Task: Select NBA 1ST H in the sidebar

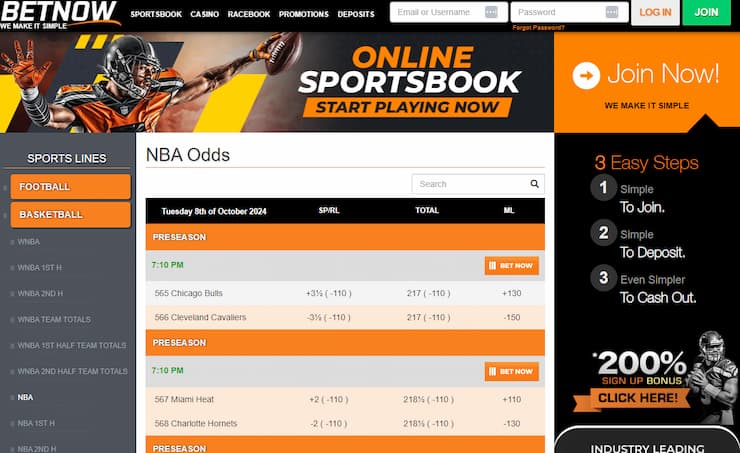Action: pos(36,423)
